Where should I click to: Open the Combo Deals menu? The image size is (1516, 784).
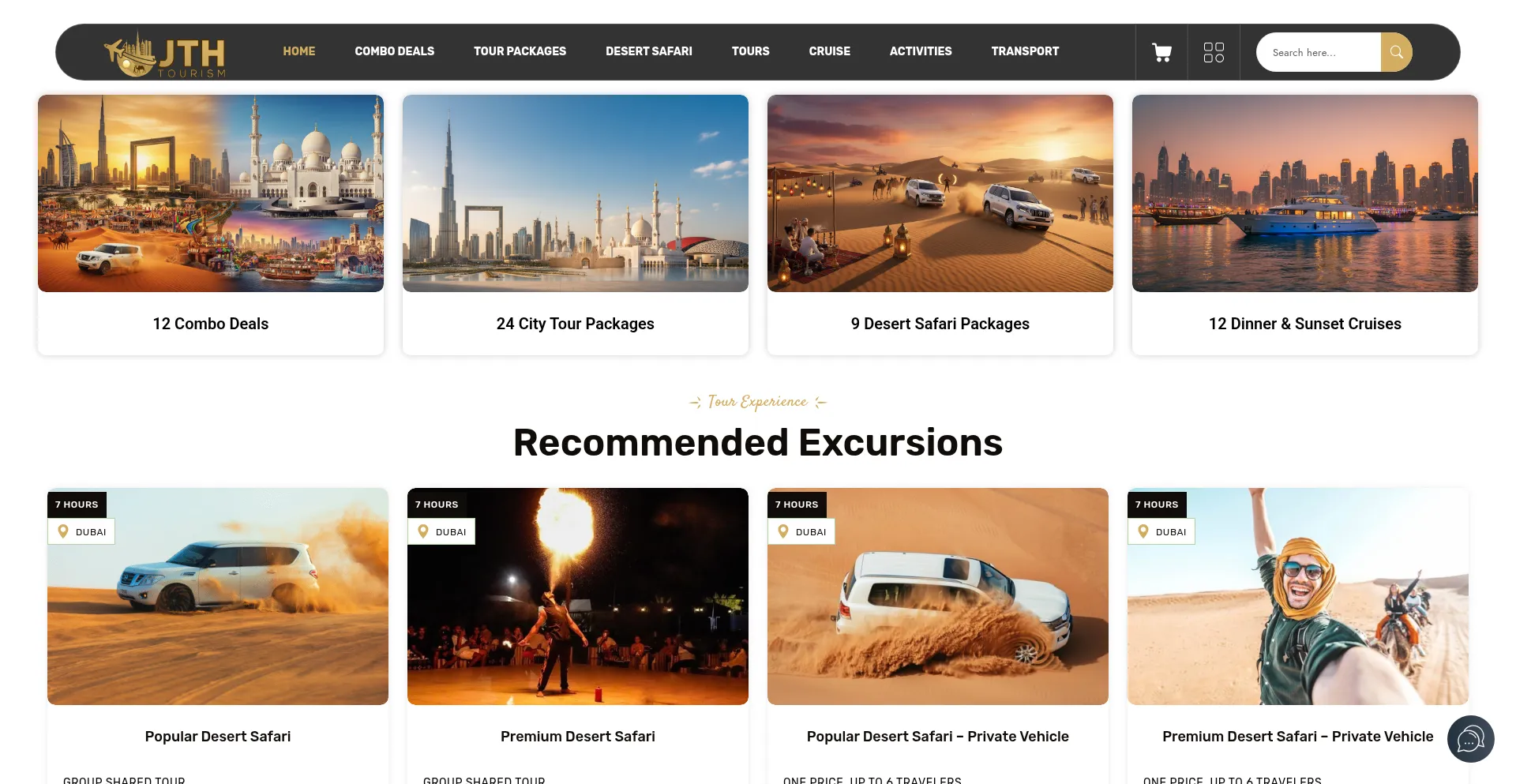pyautogui.click(x=394, y=51)
